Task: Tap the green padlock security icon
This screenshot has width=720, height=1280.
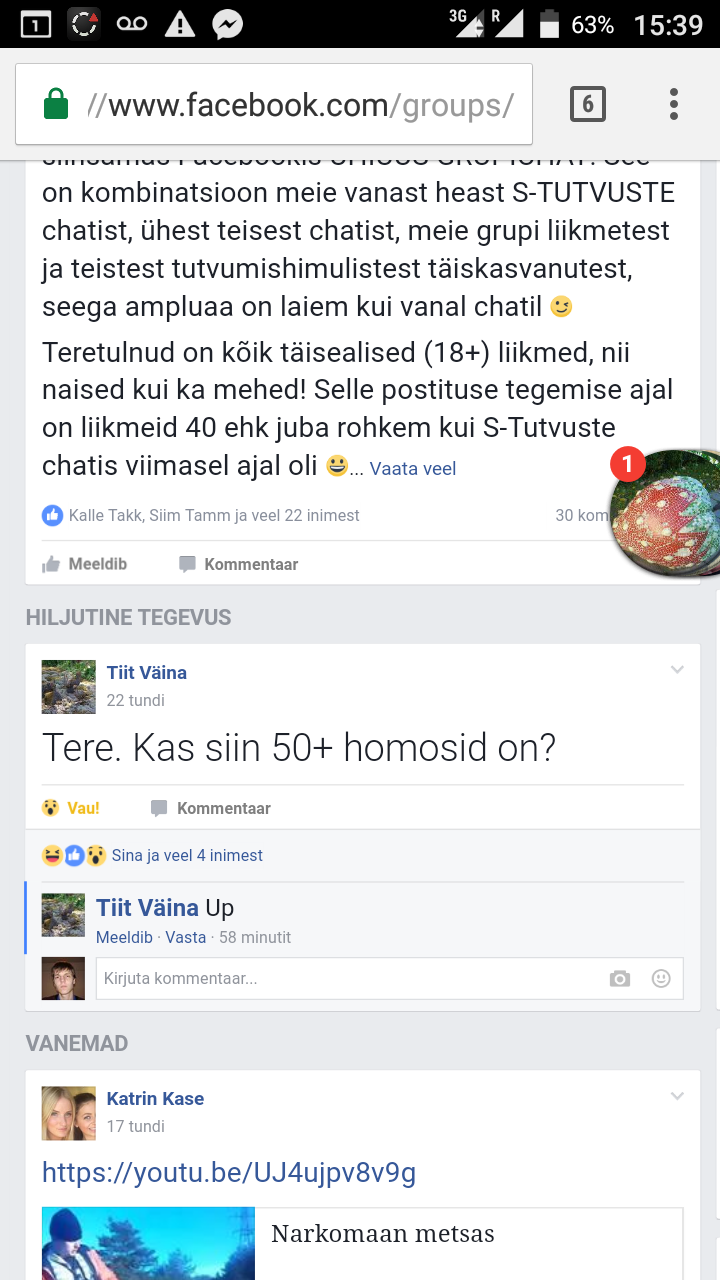Action: point(56,104)
